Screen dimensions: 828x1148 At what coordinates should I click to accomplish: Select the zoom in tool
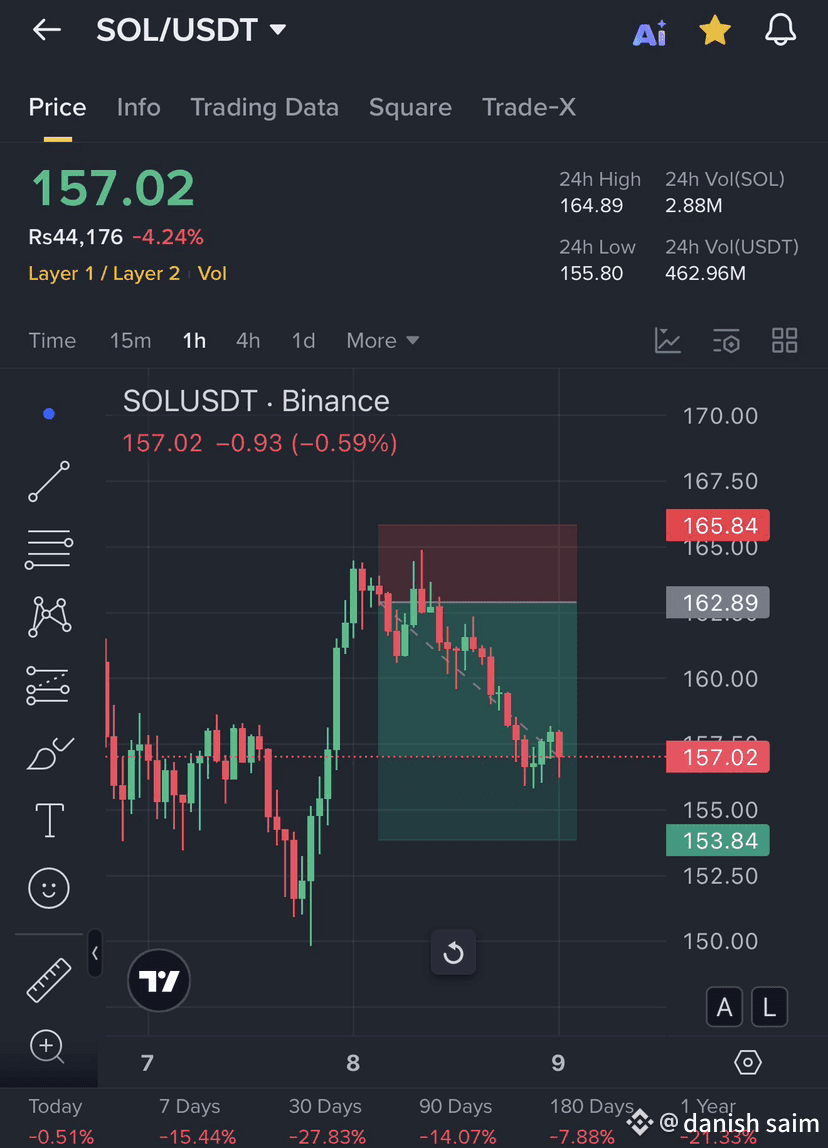pyautogui.click(x=48, y=1046)
